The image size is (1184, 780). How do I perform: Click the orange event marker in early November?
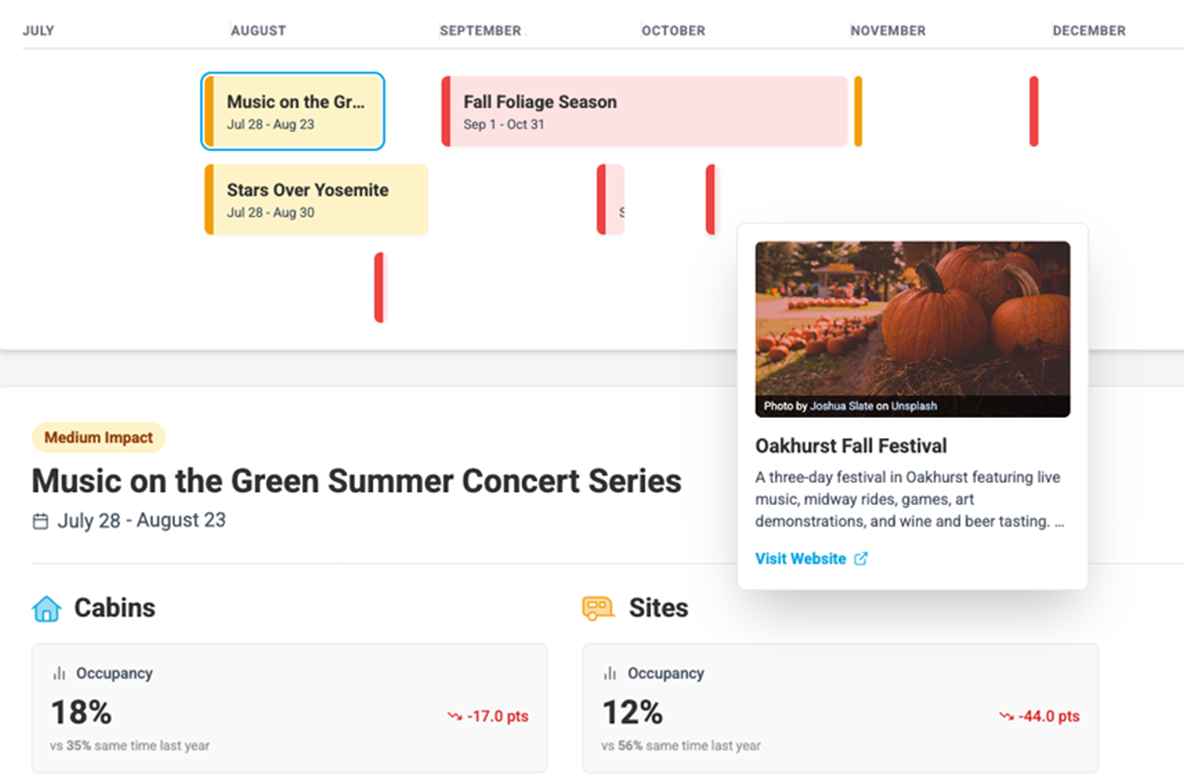coord(858,112)
